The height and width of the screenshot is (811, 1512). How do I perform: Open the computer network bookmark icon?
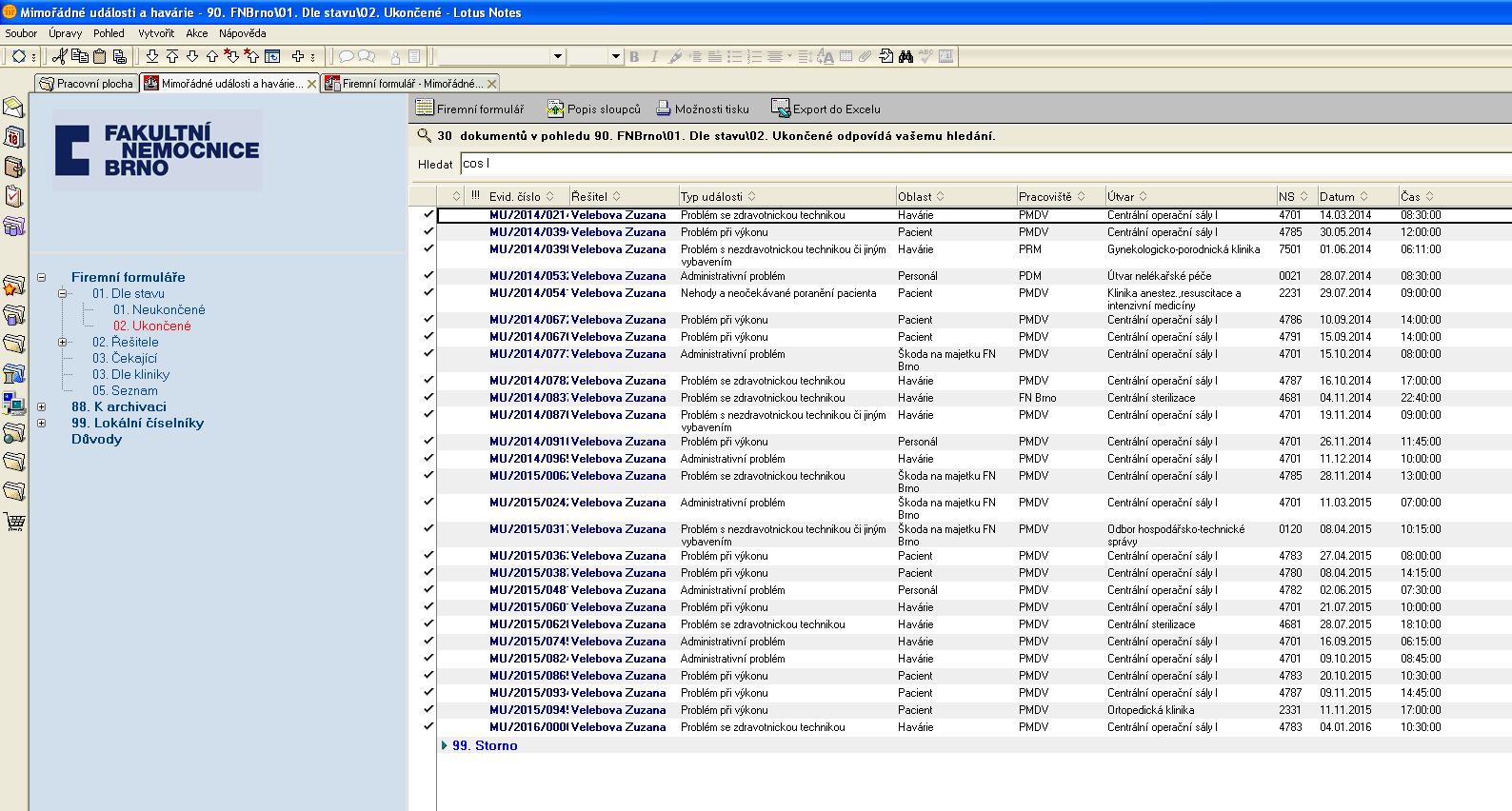[13, 403]
